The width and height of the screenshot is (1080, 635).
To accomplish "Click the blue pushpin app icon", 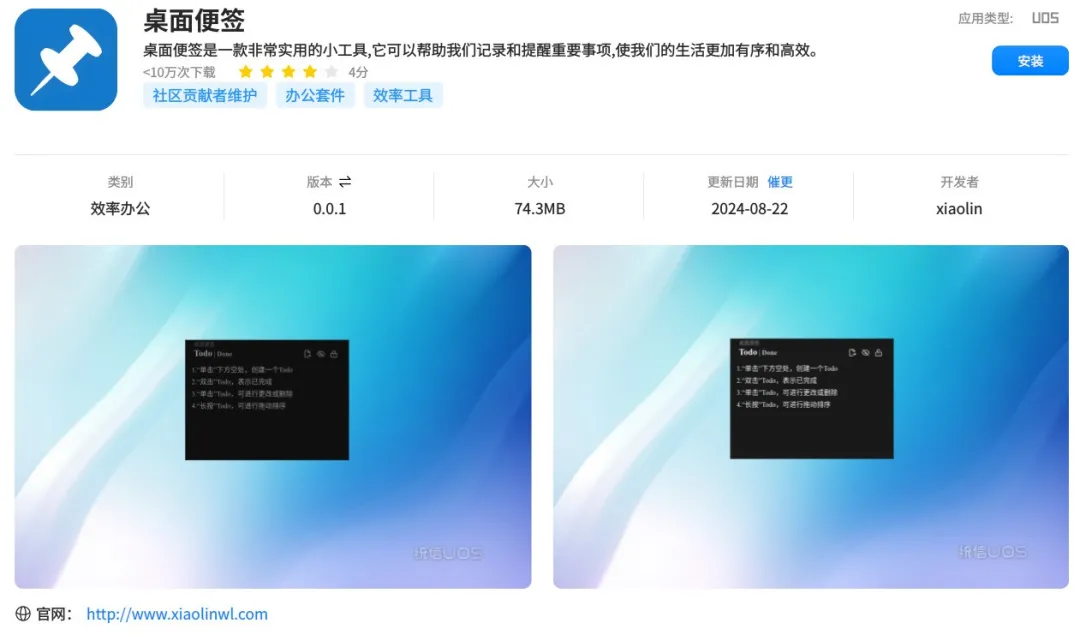I will (x=66, y=60).
